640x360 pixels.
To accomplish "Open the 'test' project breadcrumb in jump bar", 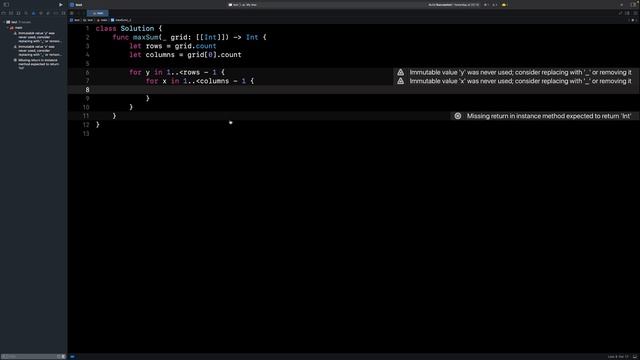I will click(75, 20).
